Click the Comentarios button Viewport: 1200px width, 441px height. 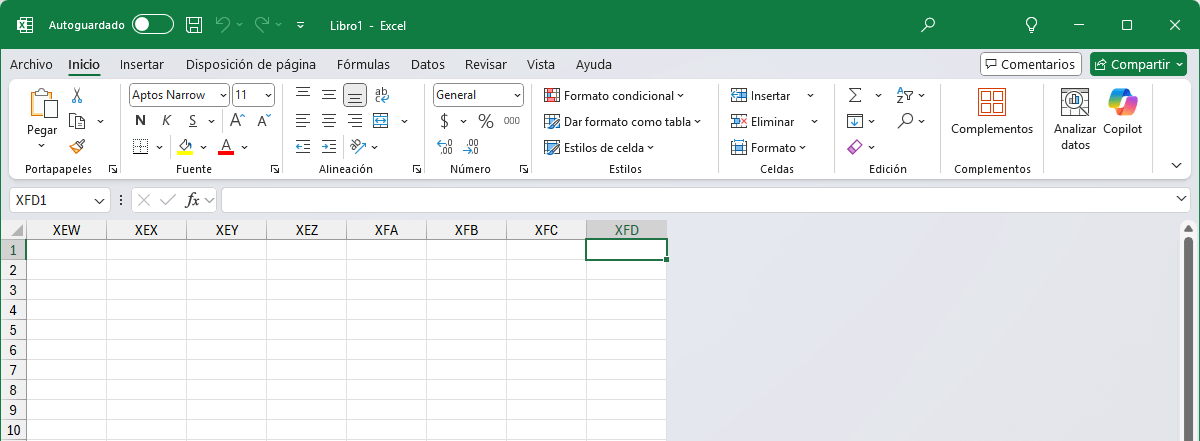click(1031, 64)
